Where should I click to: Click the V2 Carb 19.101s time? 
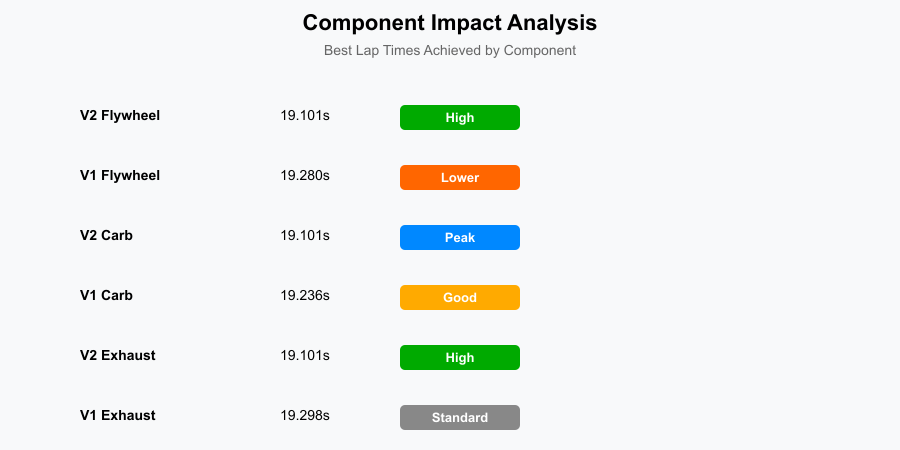(305, 236)
